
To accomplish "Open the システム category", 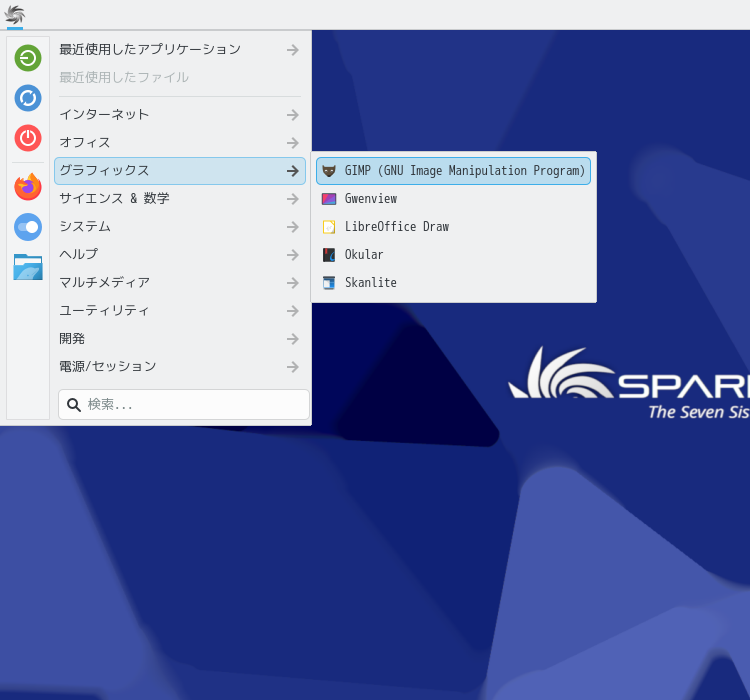I will click(x=180, y=227).
